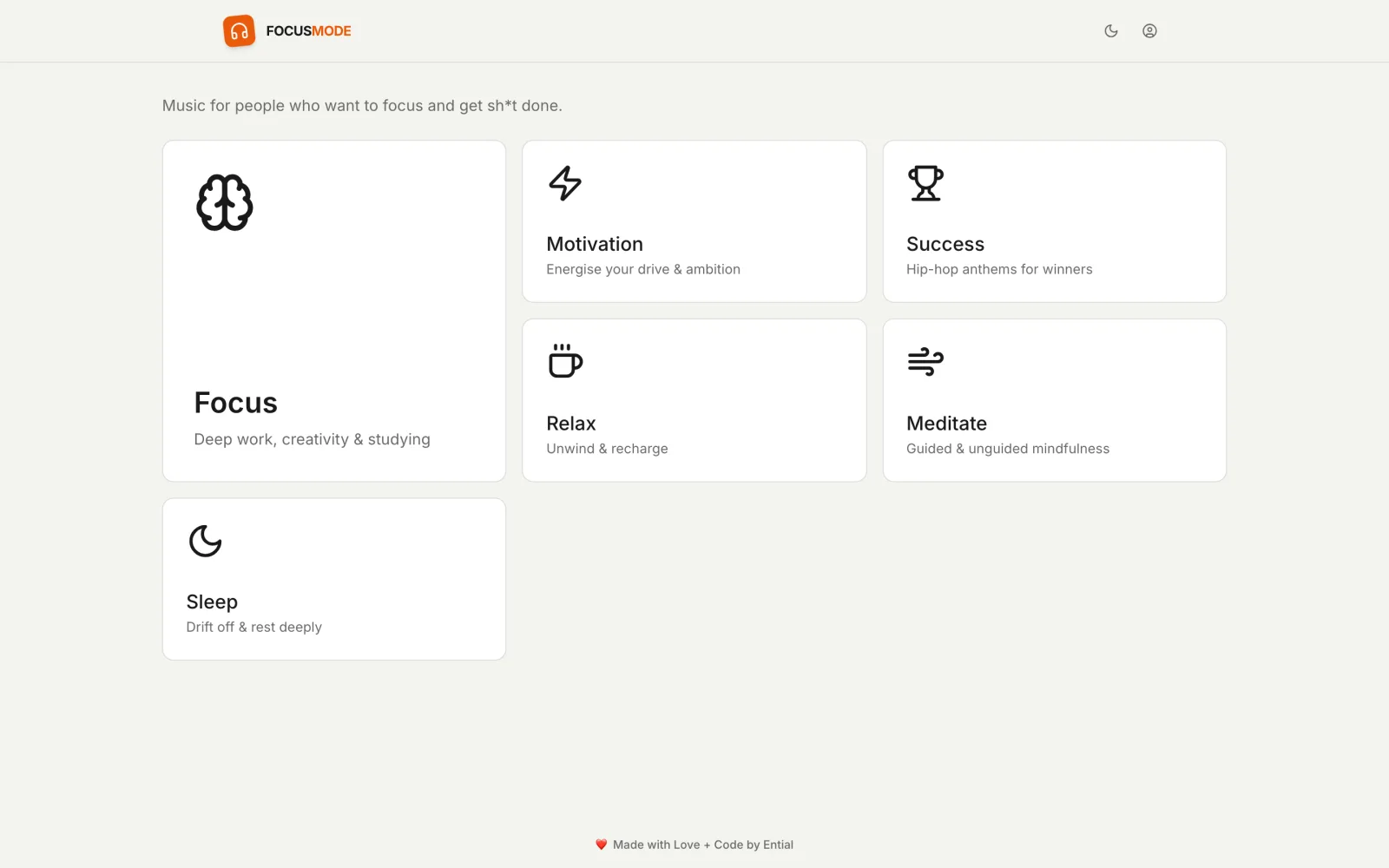Select 'Guided & unguided mindfulness' text
Viewport: 1389px width, 868px height.
[1008, 449]
